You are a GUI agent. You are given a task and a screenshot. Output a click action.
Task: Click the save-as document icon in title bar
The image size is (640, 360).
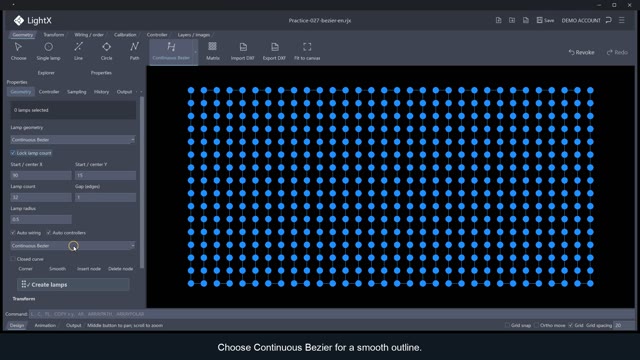coord(526,20)
